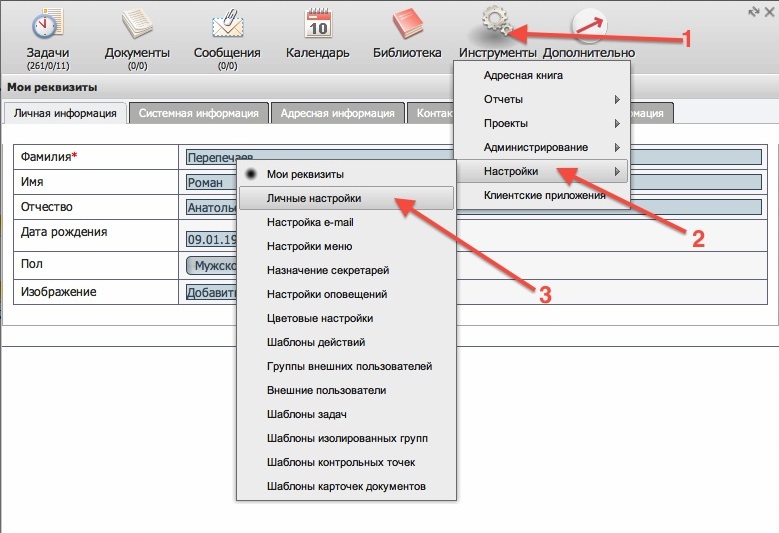Expand the Администрирование submenu
The width and height of the screenshot is (779, 533).
540,148
